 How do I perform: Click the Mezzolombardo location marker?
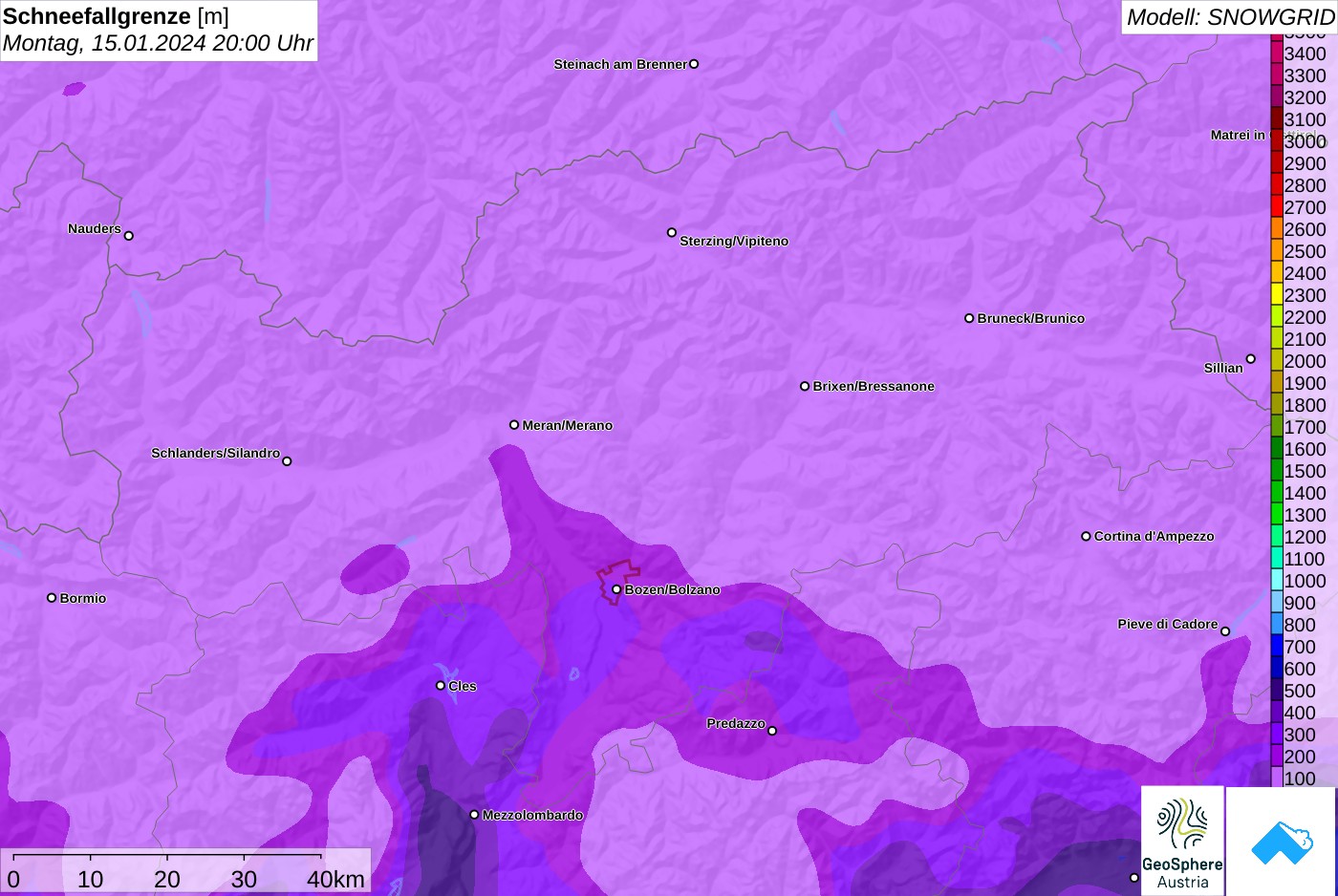[x=474, y=815]
